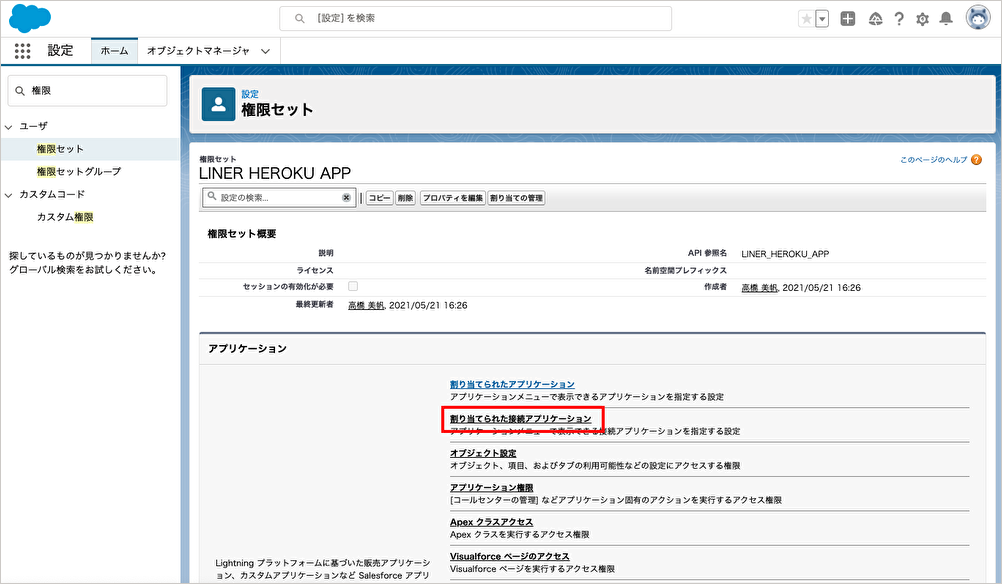Image resolution: width=1002 pixels, height=584 pixels.
Task: Open オブジェクト設定 link
Action: [483, 453]
